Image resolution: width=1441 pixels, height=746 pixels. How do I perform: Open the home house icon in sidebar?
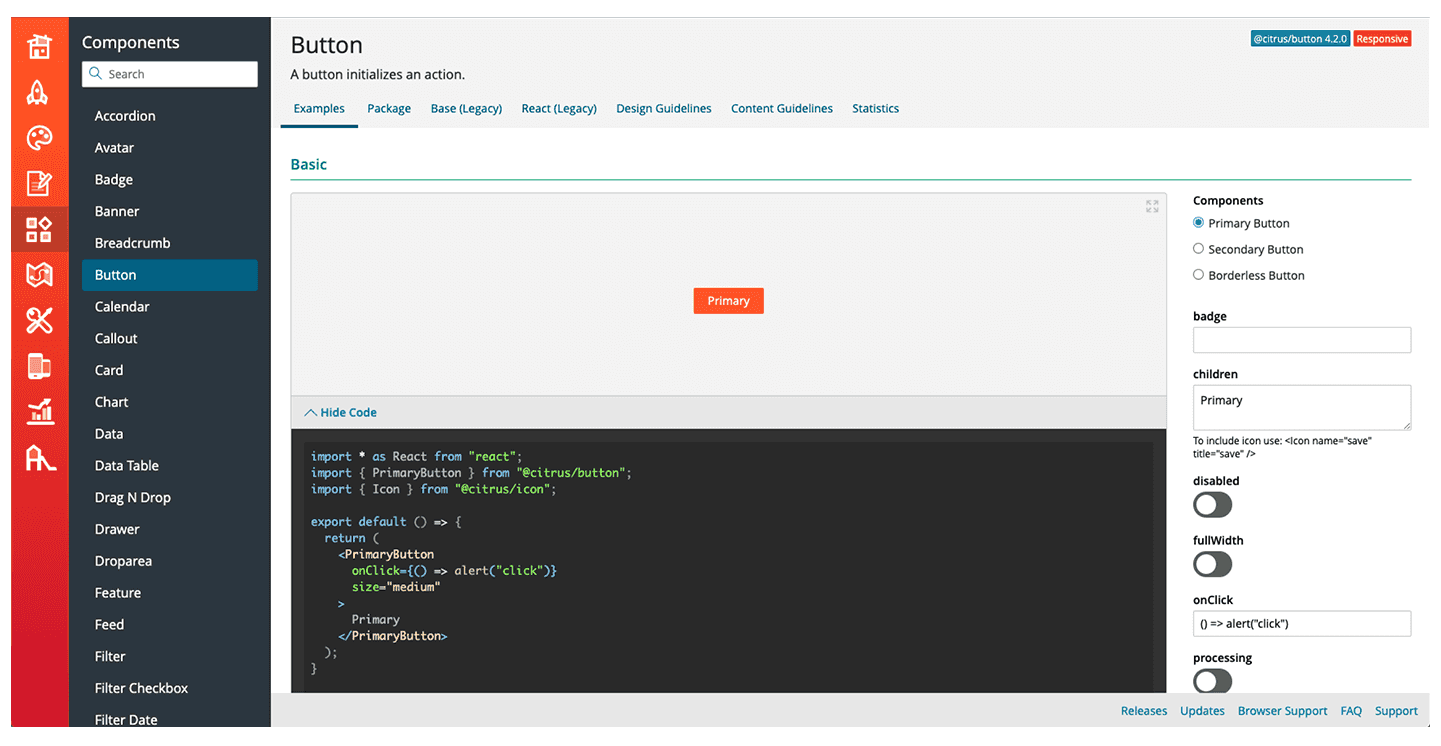(x=39, y=45)
